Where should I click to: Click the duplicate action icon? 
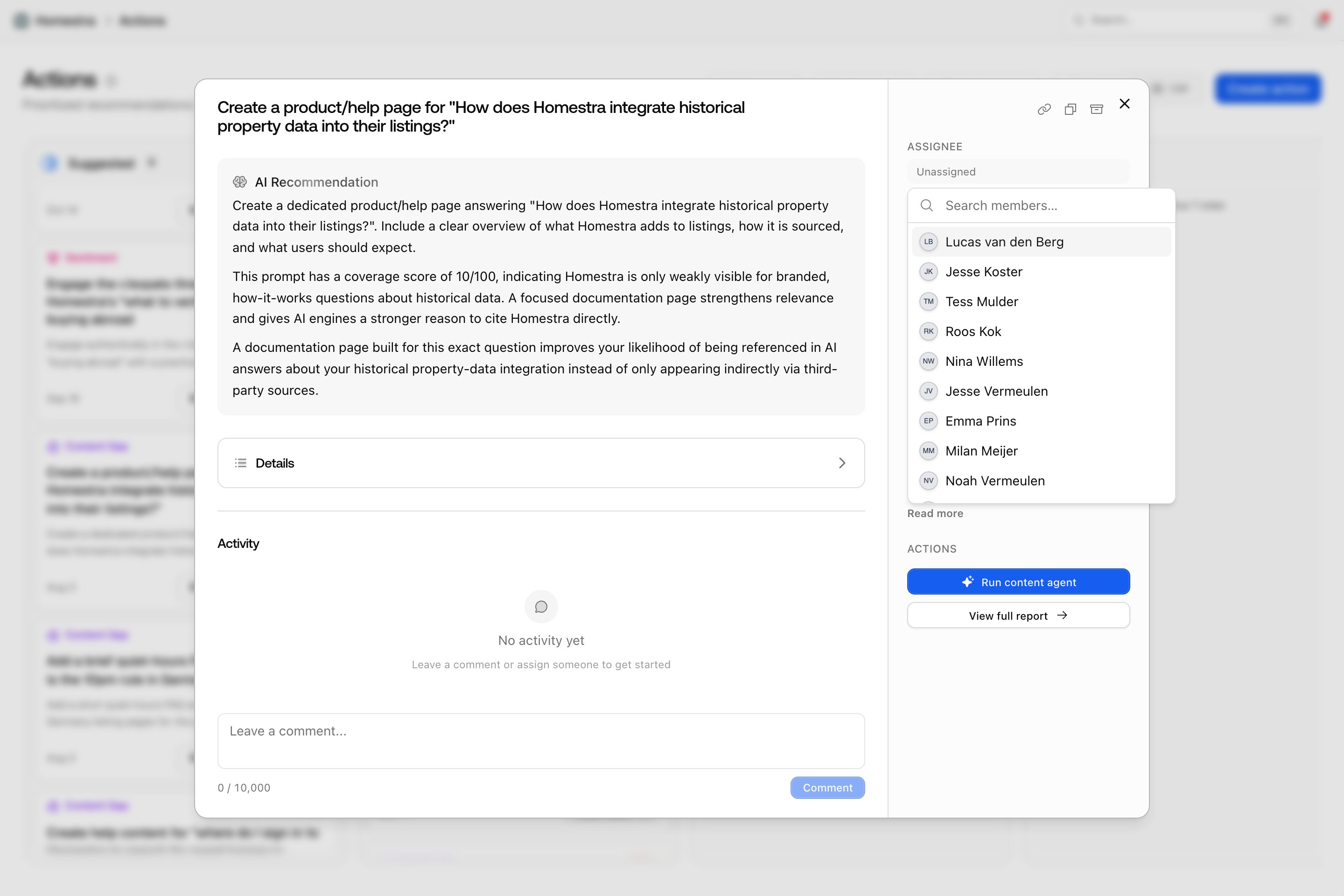(1070, 109)
